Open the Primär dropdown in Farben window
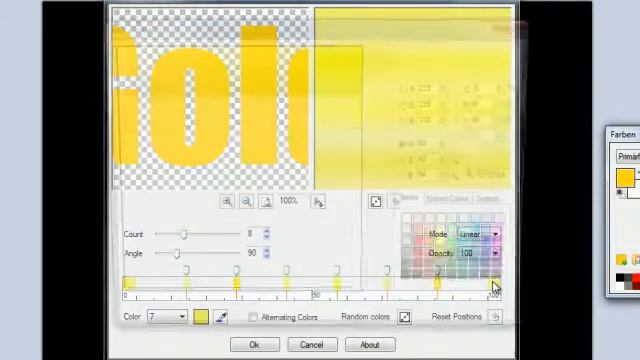This screenshot has width=640, height=360. click(628, 156)
